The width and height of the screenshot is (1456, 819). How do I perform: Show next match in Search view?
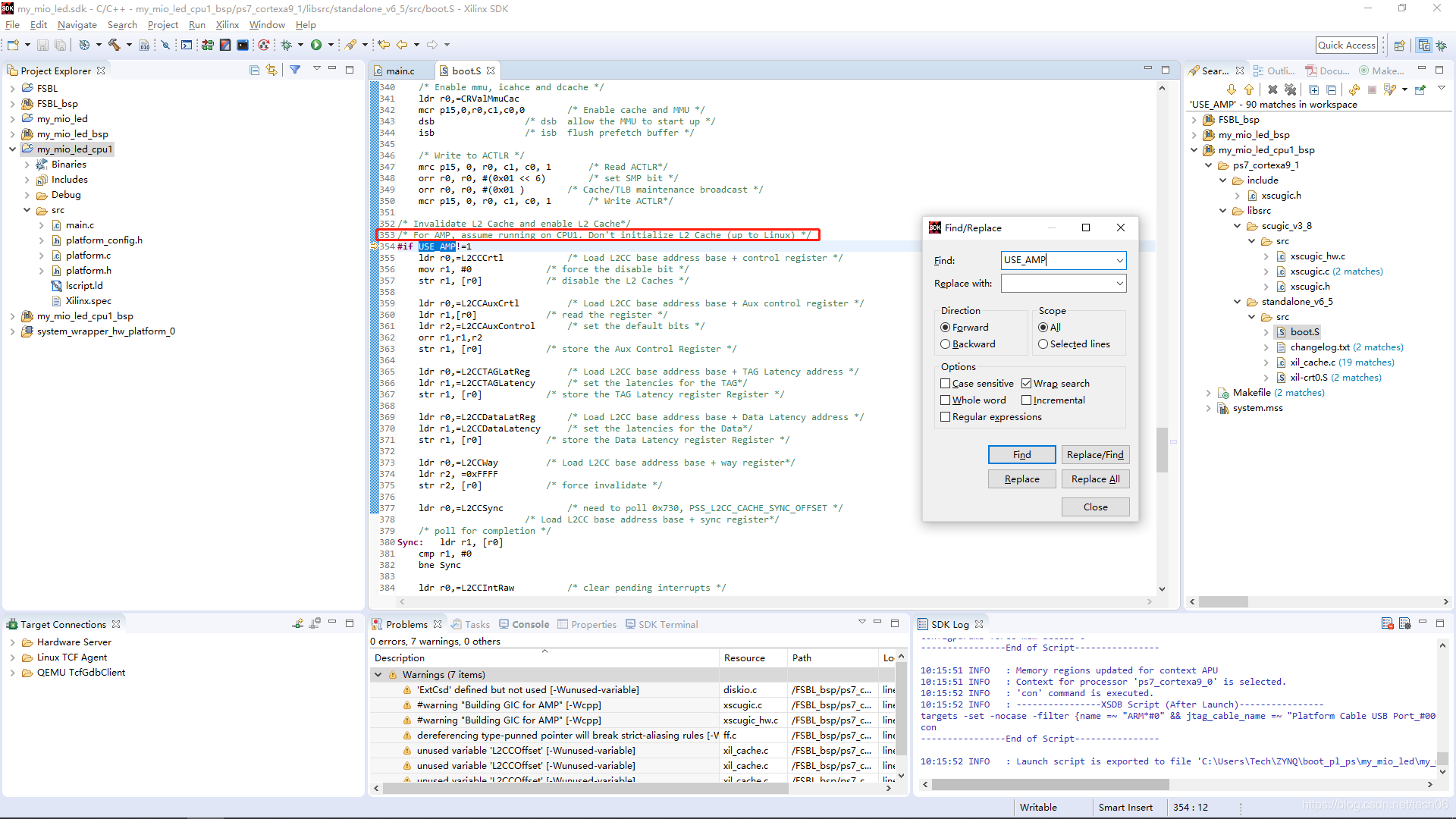click(1231, 89)
